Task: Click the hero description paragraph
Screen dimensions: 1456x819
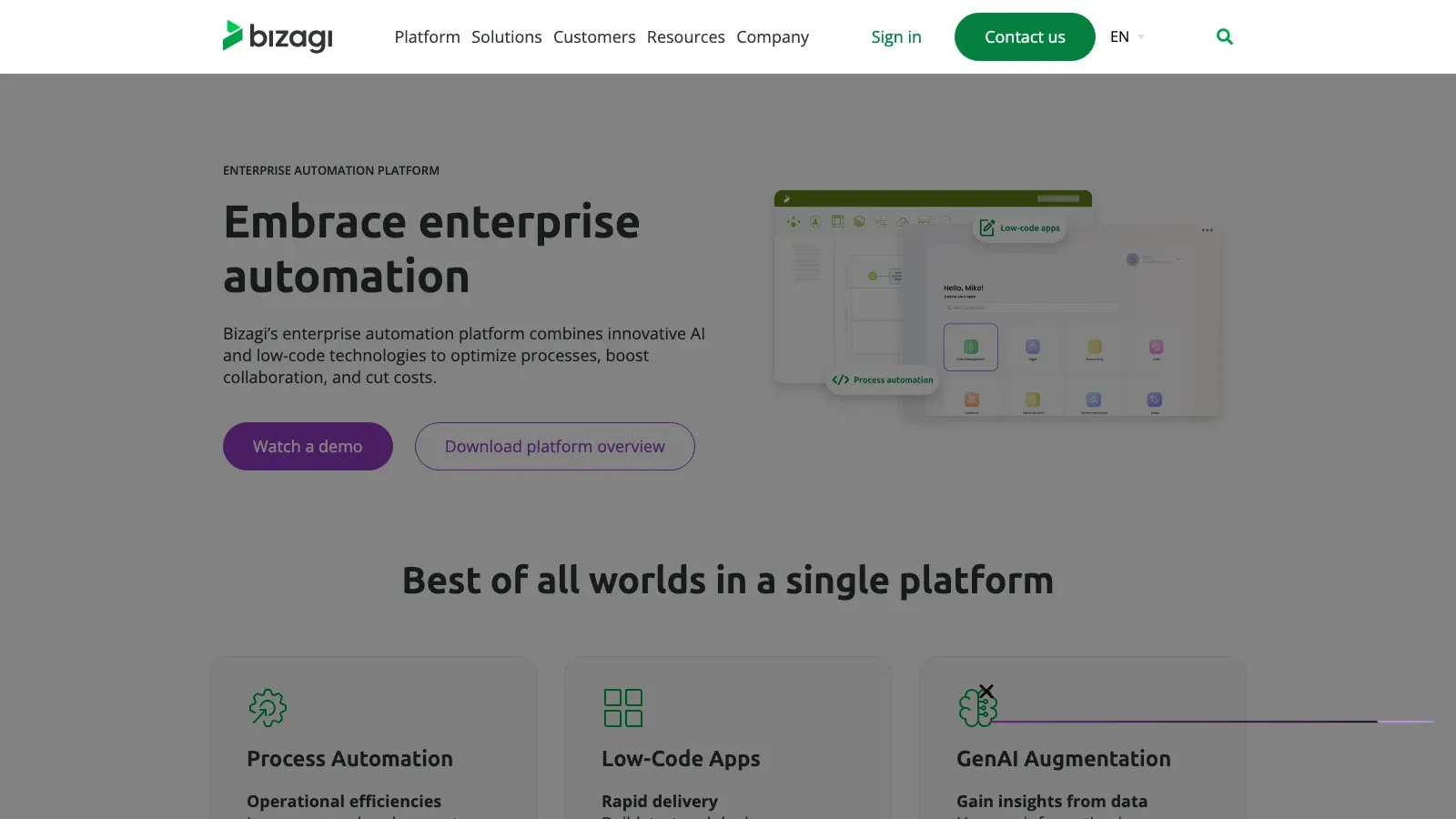Action: pos(464,355)
